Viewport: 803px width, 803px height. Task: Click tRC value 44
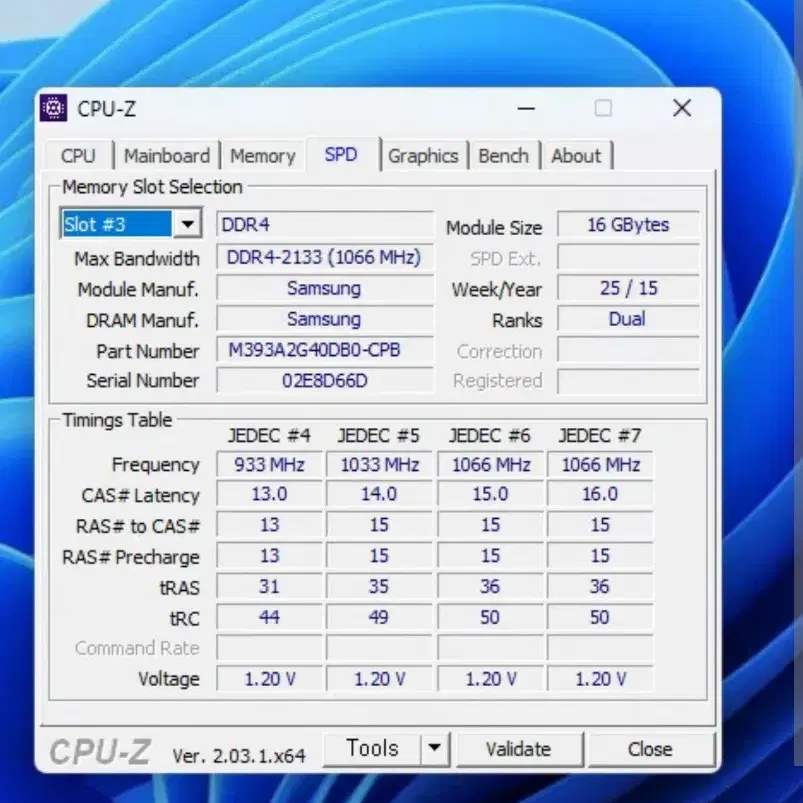(x=269, y=618)
